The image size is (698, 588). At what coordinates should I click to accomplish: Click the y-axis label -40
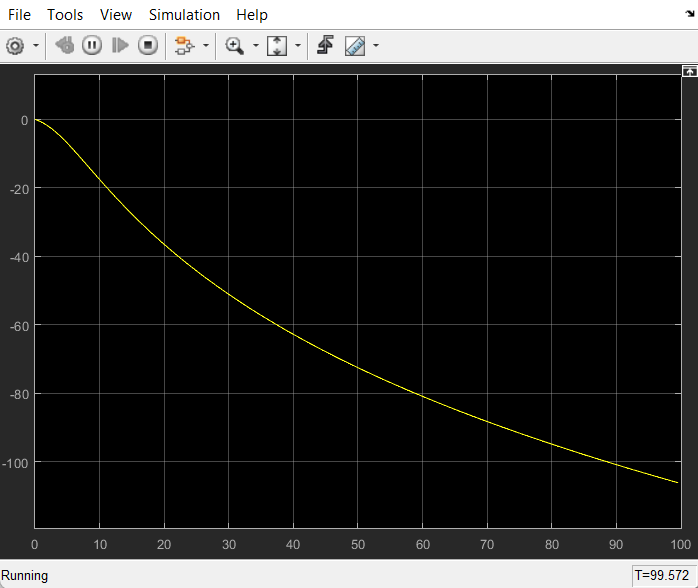click(x=19, y=257)
